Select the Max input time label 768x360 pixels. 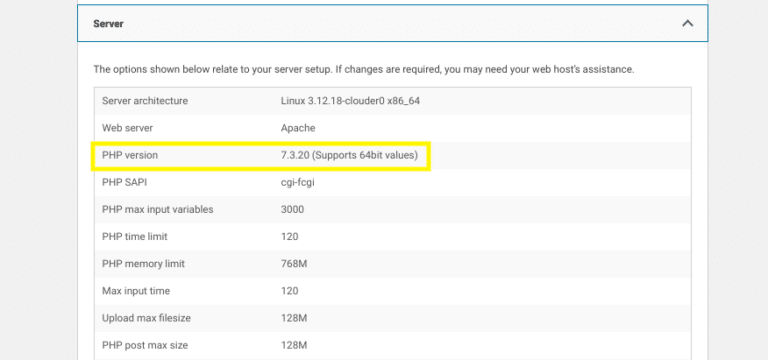[136, 291]
